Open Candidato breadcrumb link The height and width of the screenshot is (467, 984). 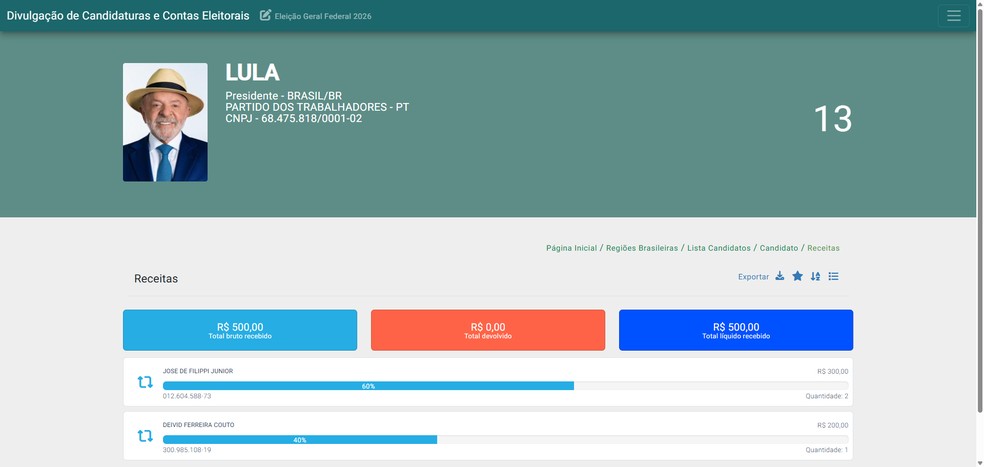[779, 248]
